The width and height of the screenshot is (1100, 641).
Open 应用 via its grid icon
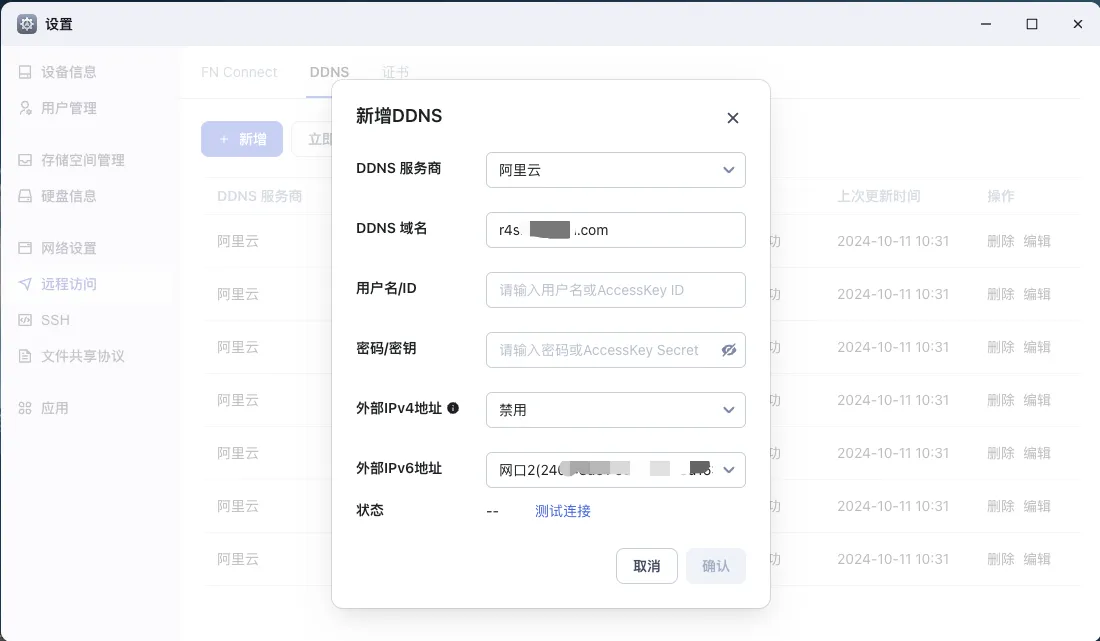coord(25,408)
